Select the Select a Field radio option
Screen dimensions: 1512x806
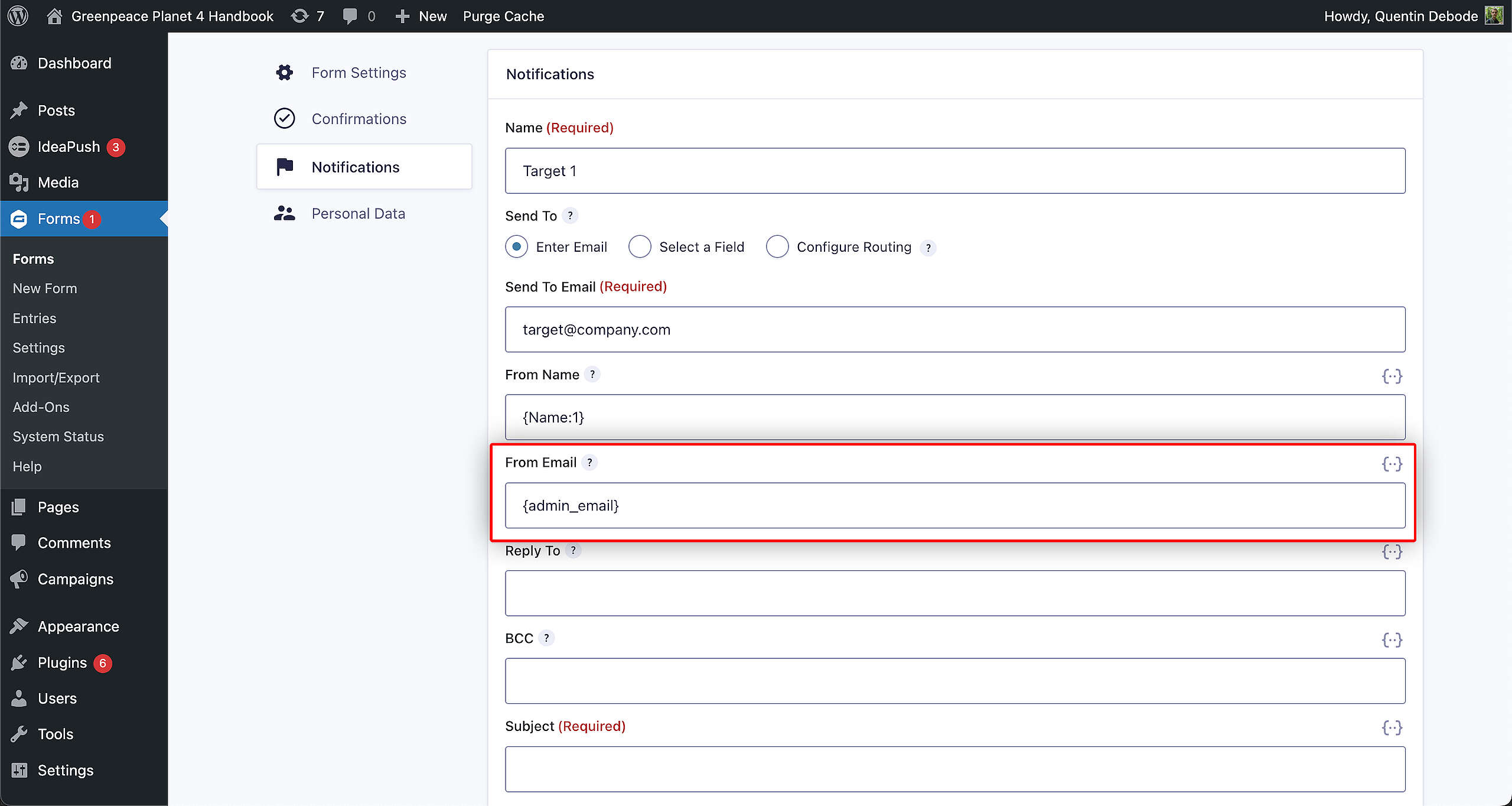640,246
